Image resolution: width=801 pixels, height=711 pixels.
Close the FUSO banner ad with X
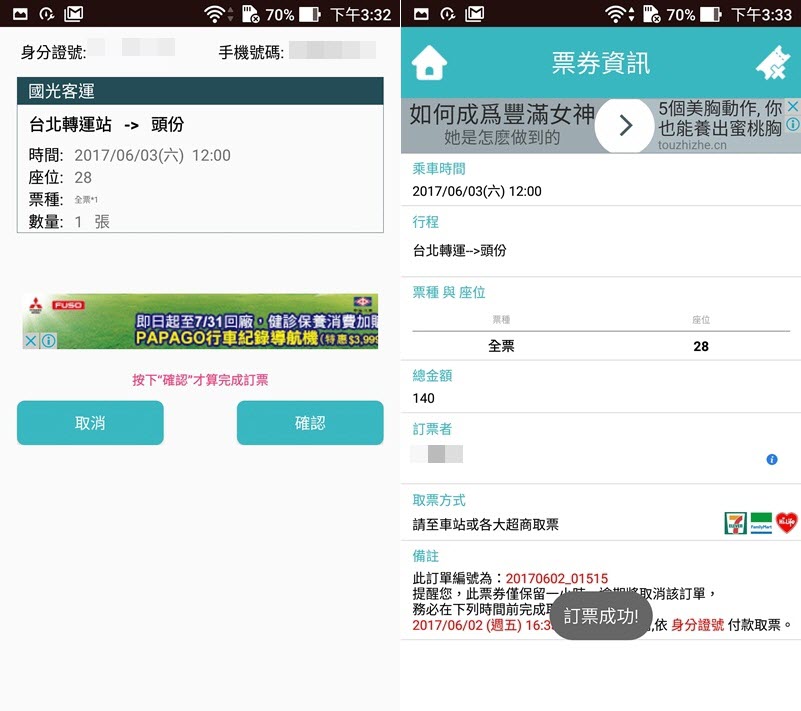[31, 341]
